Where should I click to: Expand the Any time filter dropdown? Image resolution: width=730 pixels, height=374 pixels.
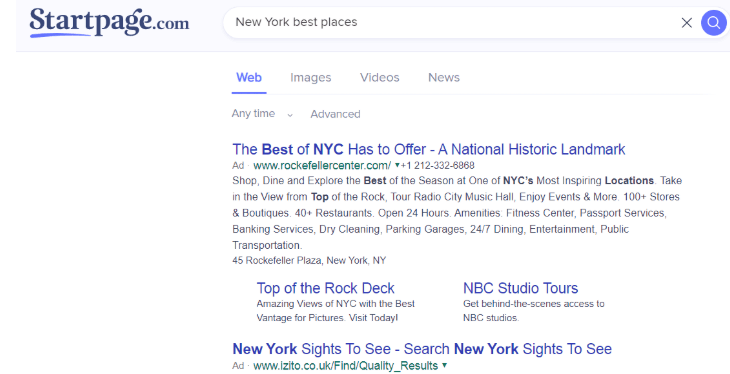pos(263,114)
